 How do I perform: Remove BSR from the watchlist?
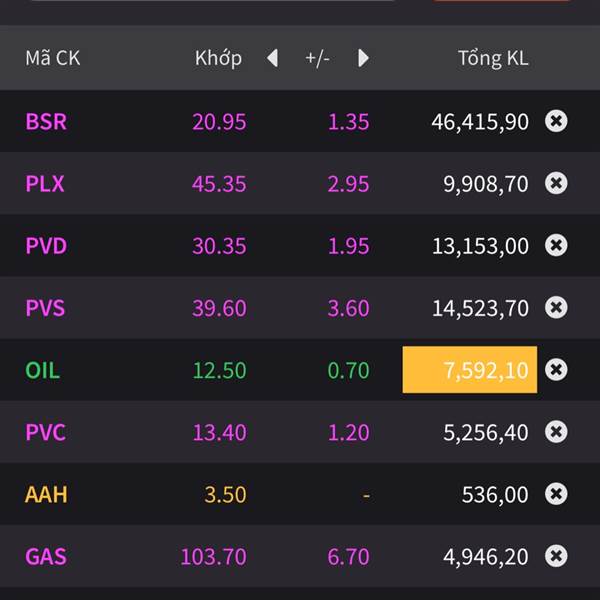[556, 121]
